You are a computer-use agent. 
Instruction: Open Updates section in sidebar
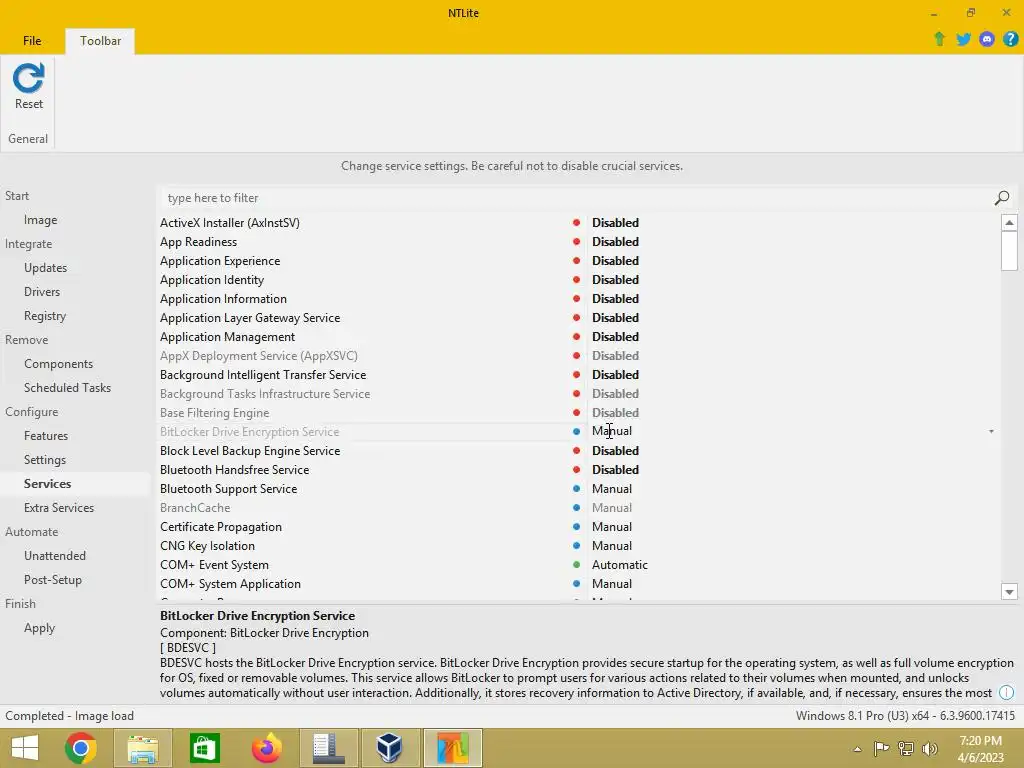pyautogui.click(x=45, y=268)
